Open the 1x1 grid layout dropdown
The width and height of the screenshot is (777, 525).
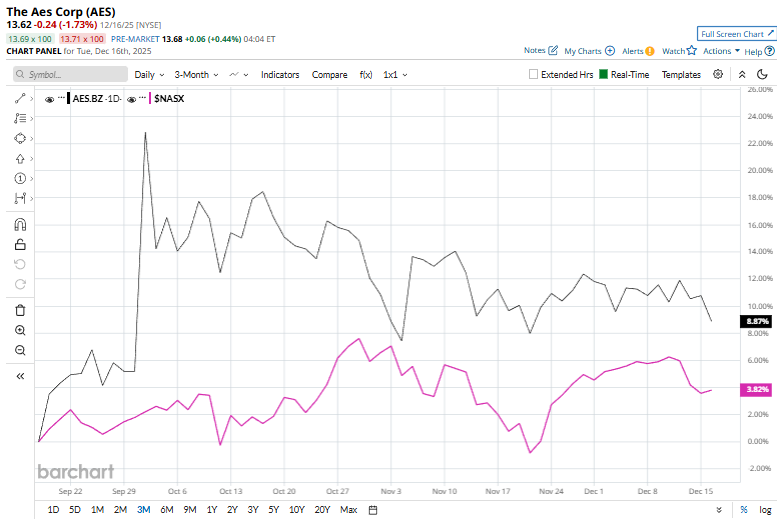click(395, 74)
